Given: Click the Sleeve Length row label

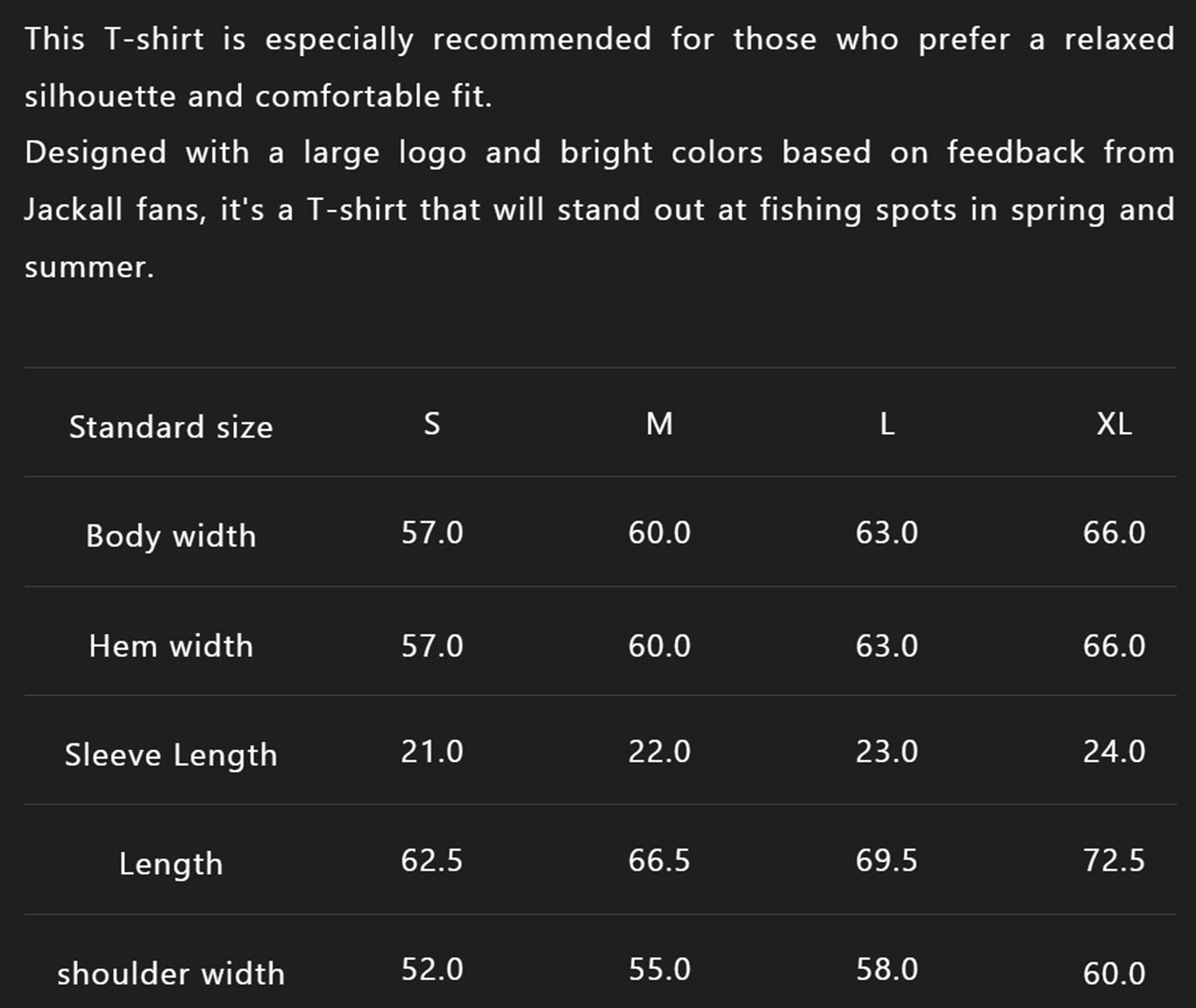Looking at the screenshot, I should [x=171, y=755].
